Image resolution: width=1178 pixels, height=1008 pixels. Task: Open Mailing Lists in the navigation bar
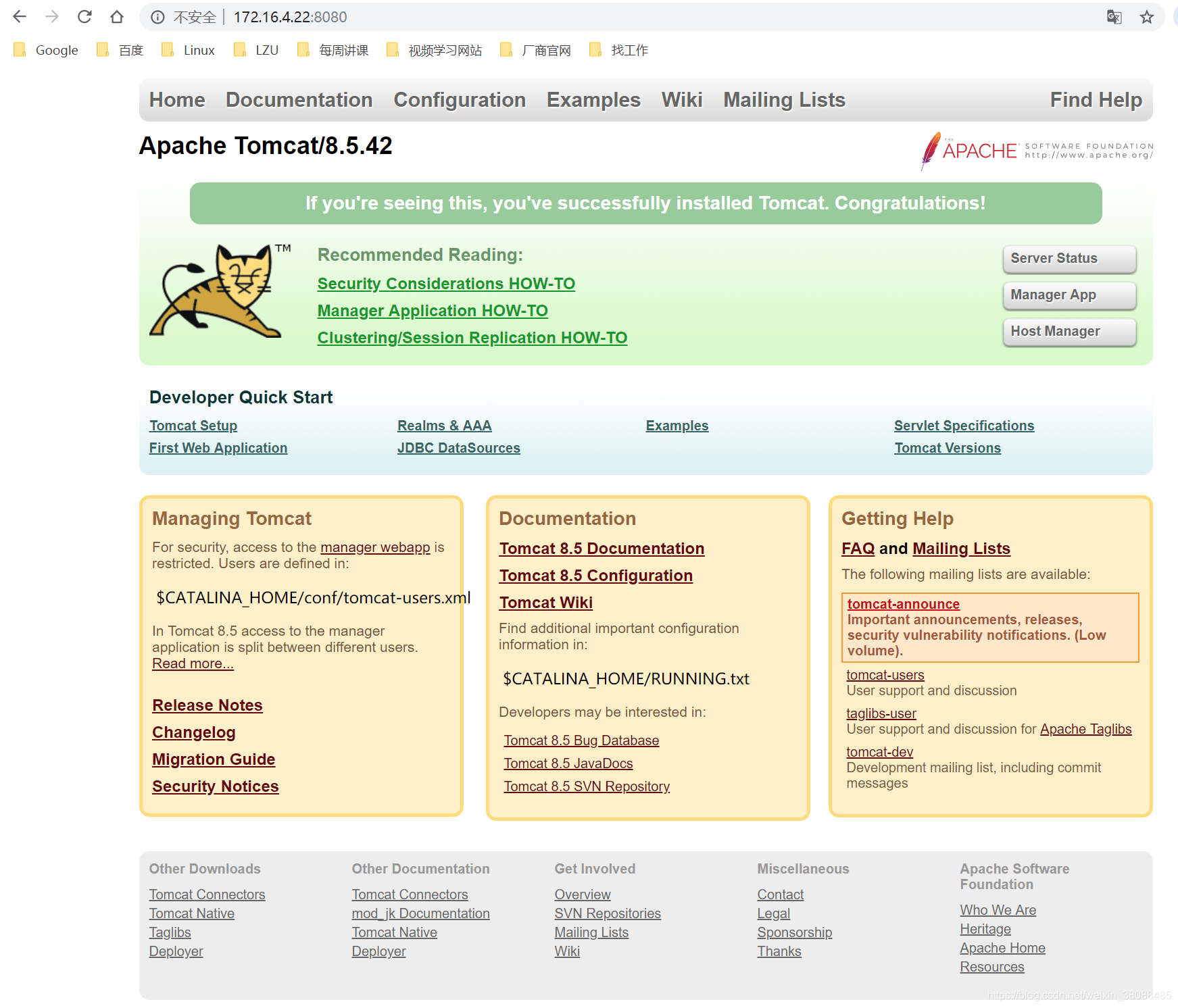click(x=784, y=100)
